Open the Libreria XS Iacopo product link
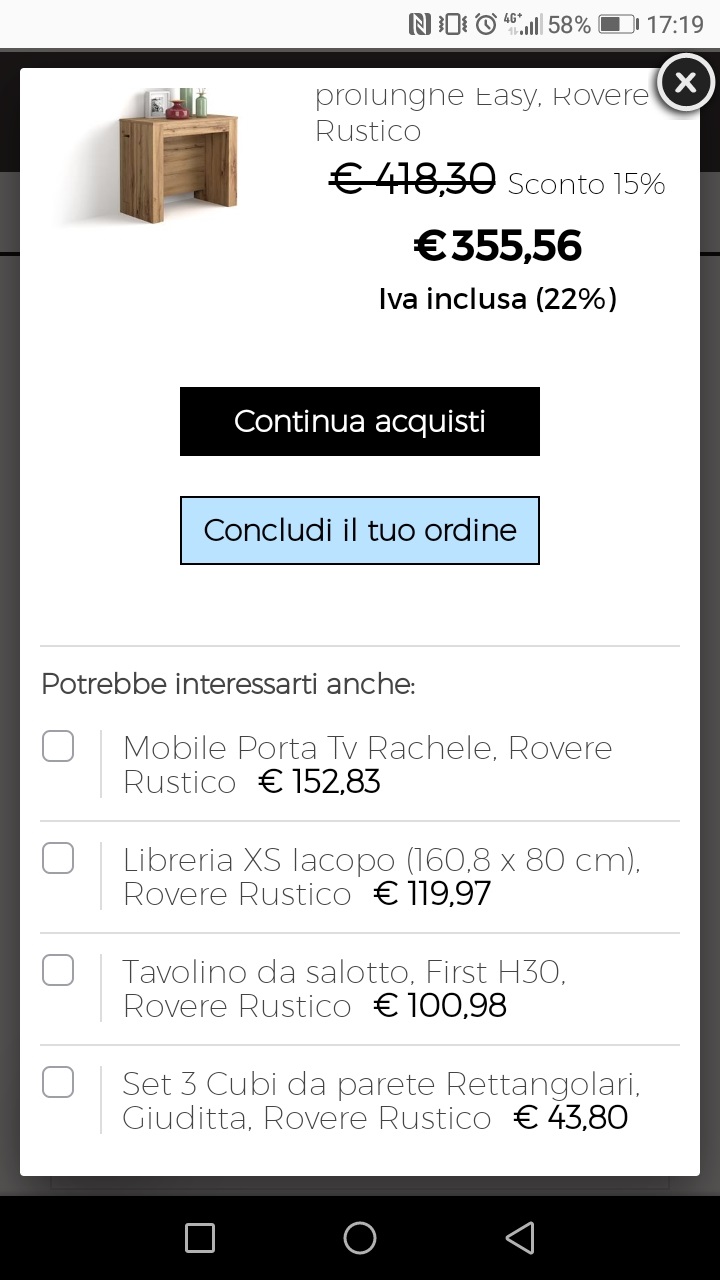 click(381, 876)
